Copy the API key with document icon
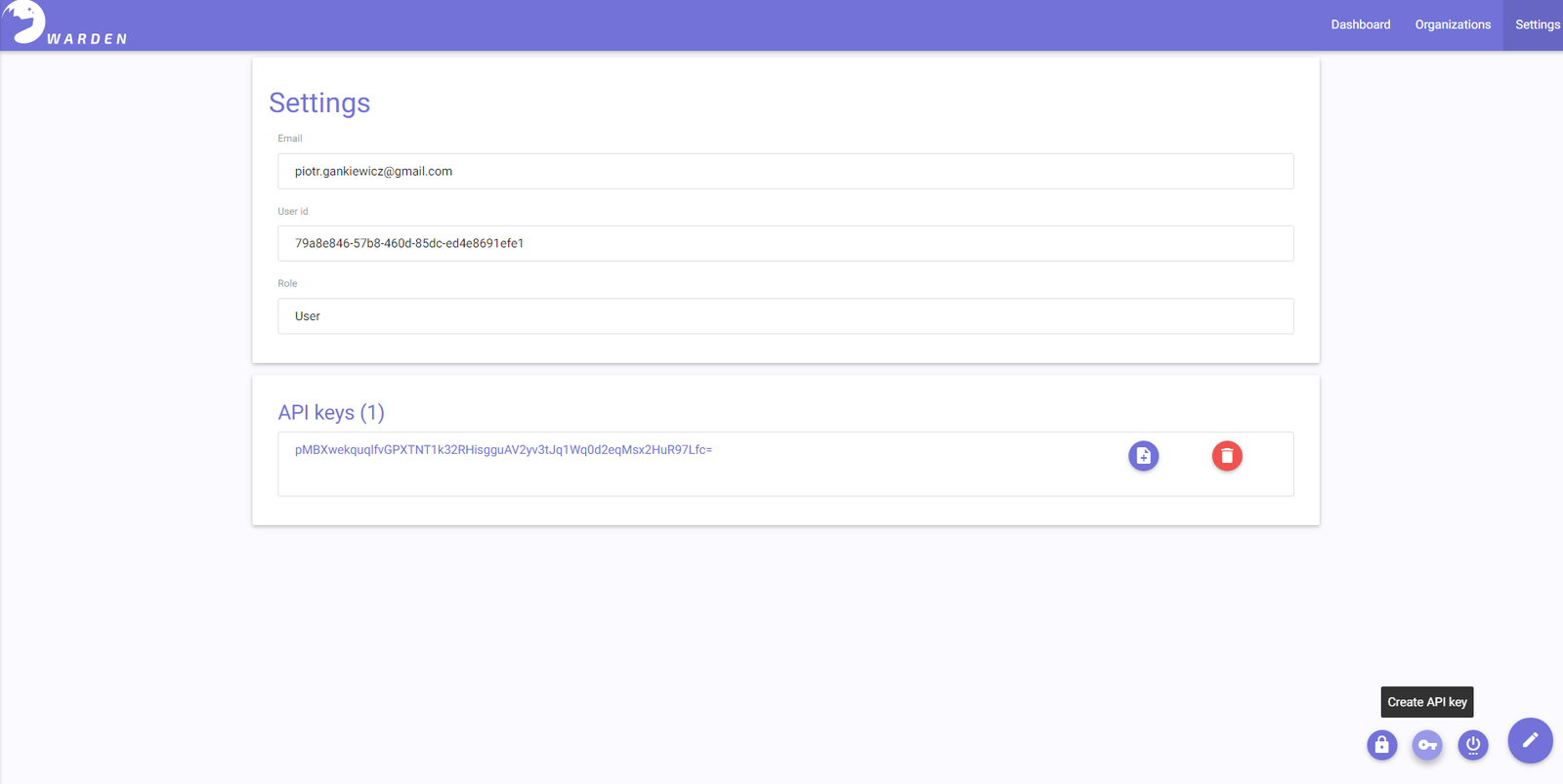The width and height of the screenshot is (1563, 784). (x=1143, y=456)
